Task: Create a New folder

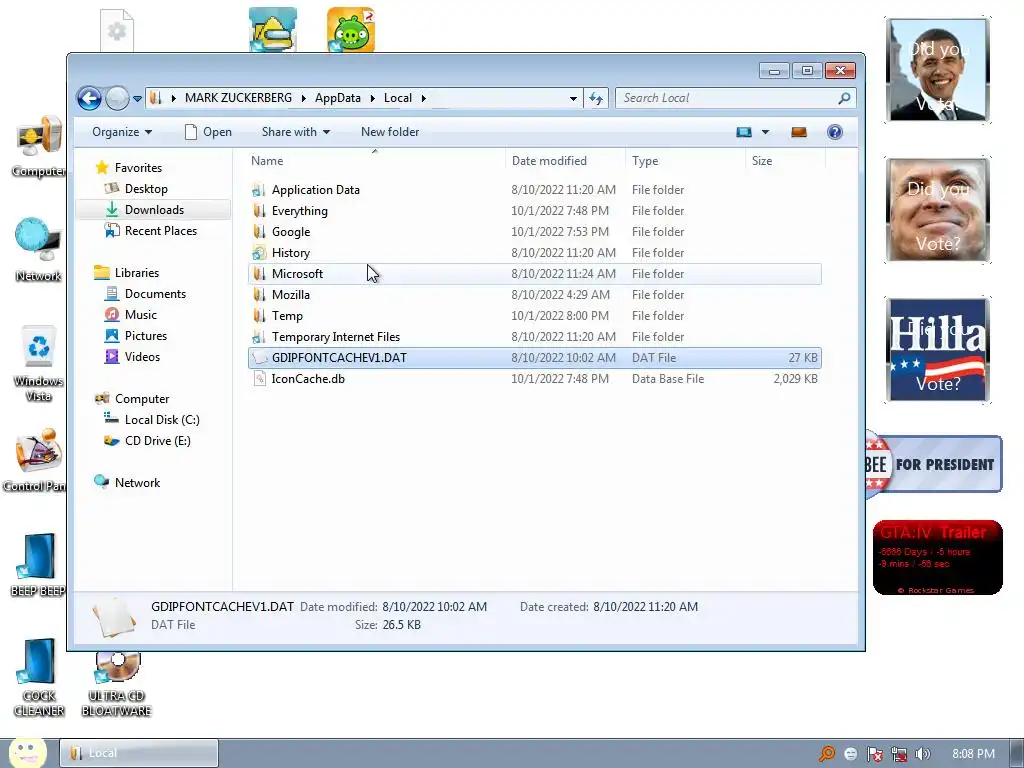Action: click(x=390, y=132)
